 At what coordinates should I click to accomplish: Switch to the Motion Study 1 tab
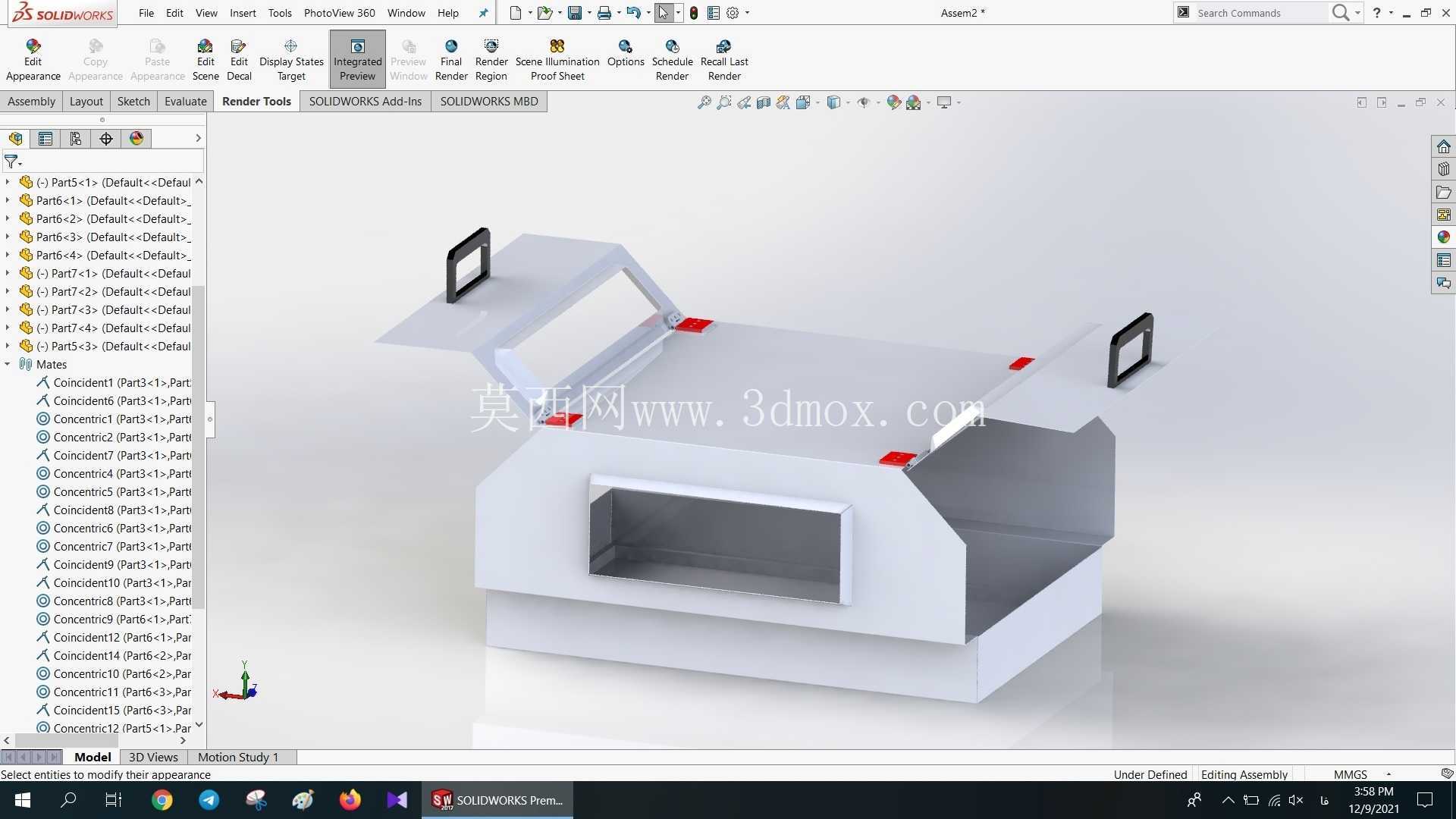coord(238,757)
